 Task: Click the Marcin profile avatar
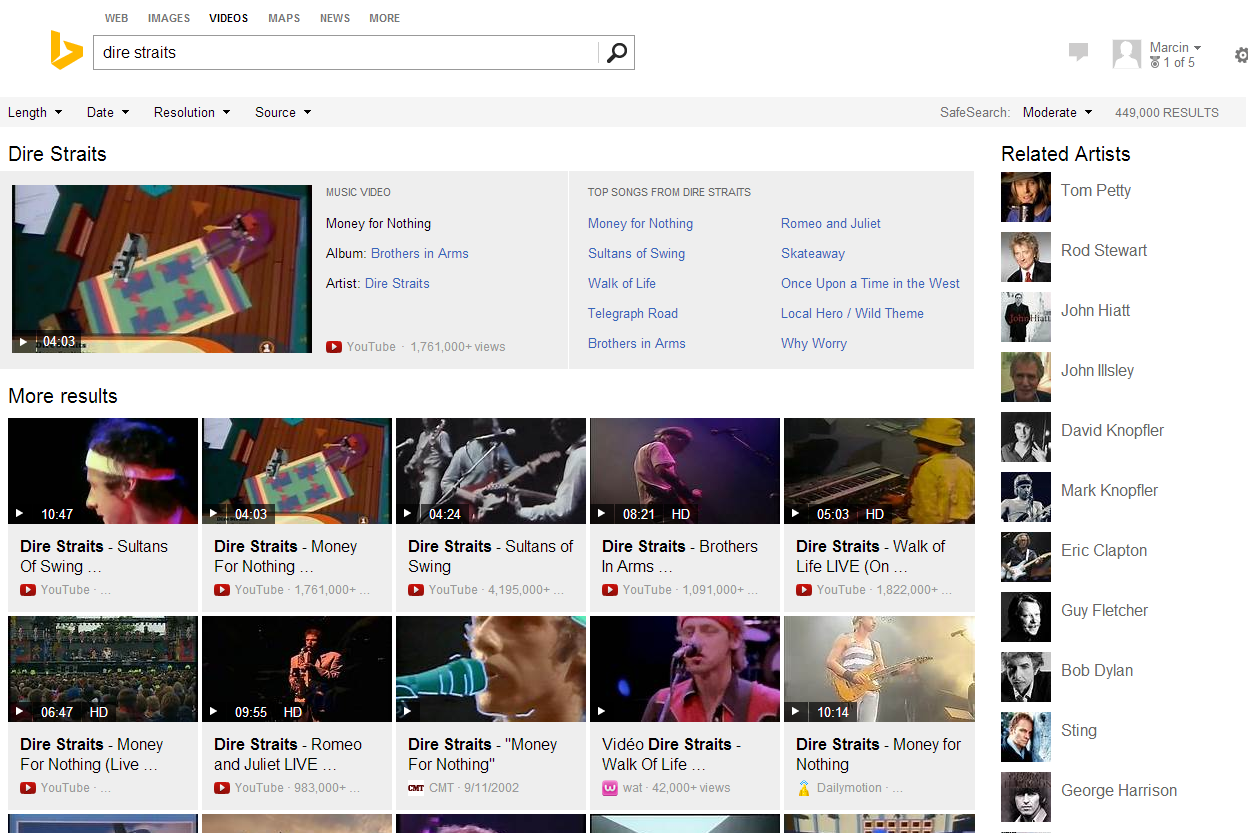click(1127, 54)
